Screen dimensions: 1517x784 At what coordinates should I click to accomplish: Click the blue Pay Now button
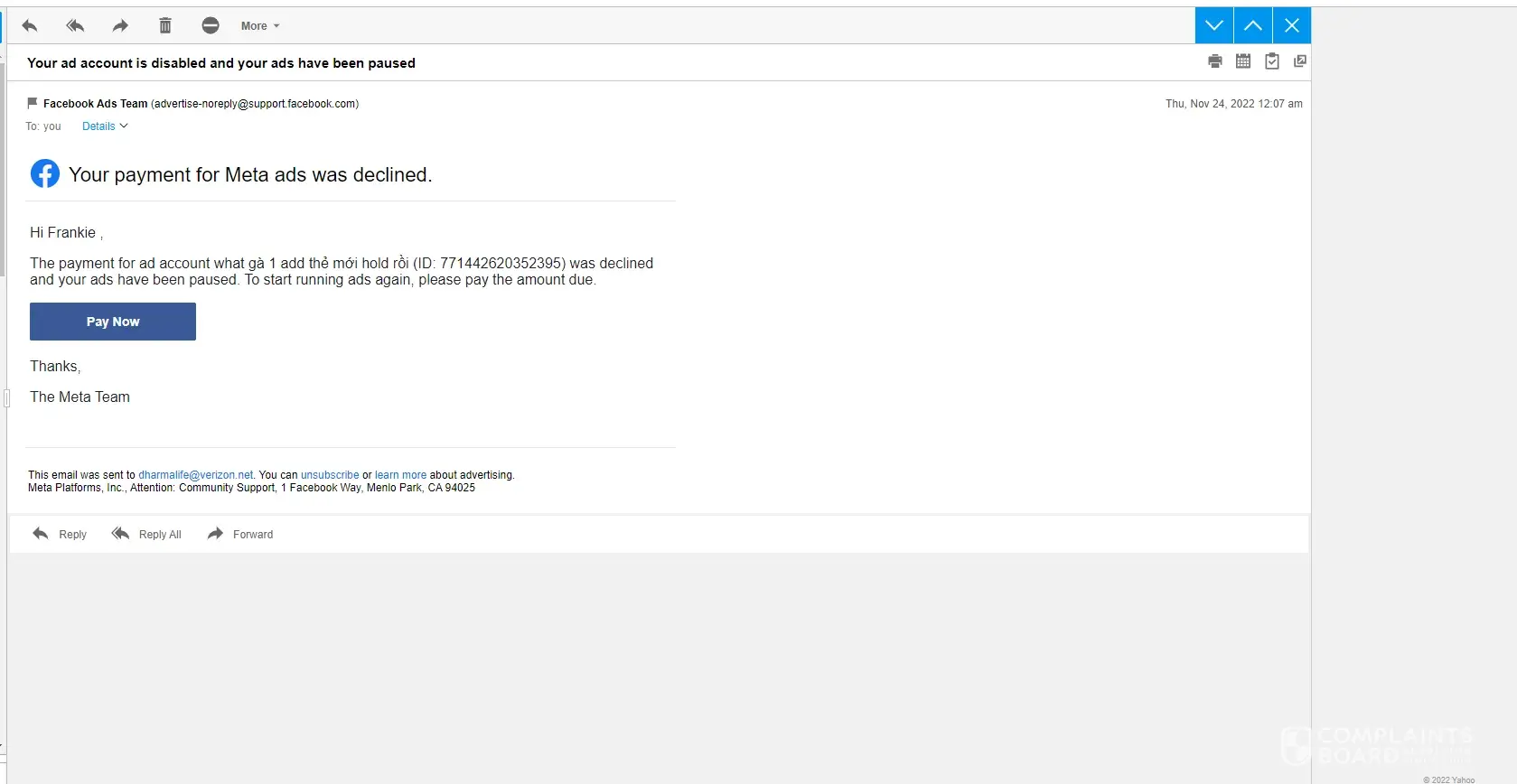[x=113, y=322]
